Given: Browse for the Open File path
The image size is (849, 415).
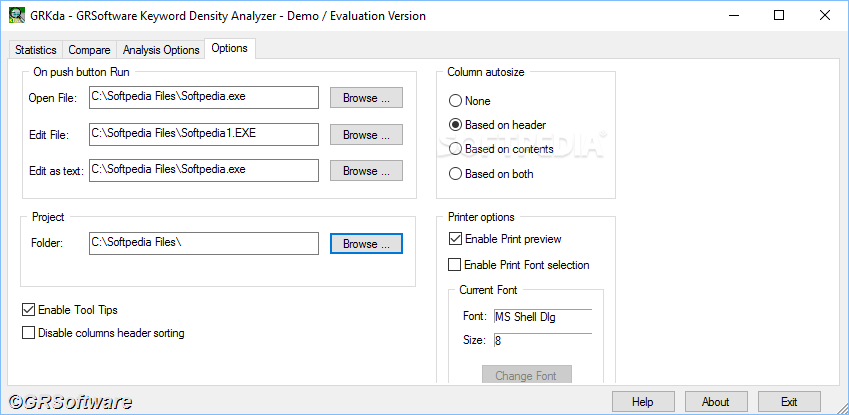Looking at the screenshot, I should pyautogui.click(x=367, y=98).
